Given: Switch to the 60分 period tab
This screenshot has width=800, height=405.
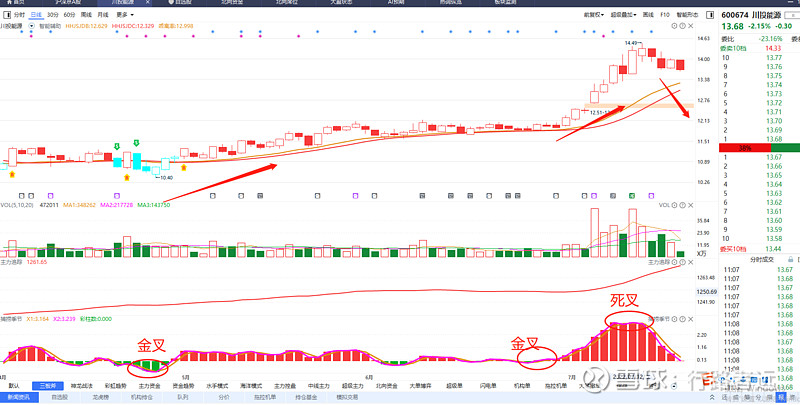Looking at the screenshot, I should 69,16.
